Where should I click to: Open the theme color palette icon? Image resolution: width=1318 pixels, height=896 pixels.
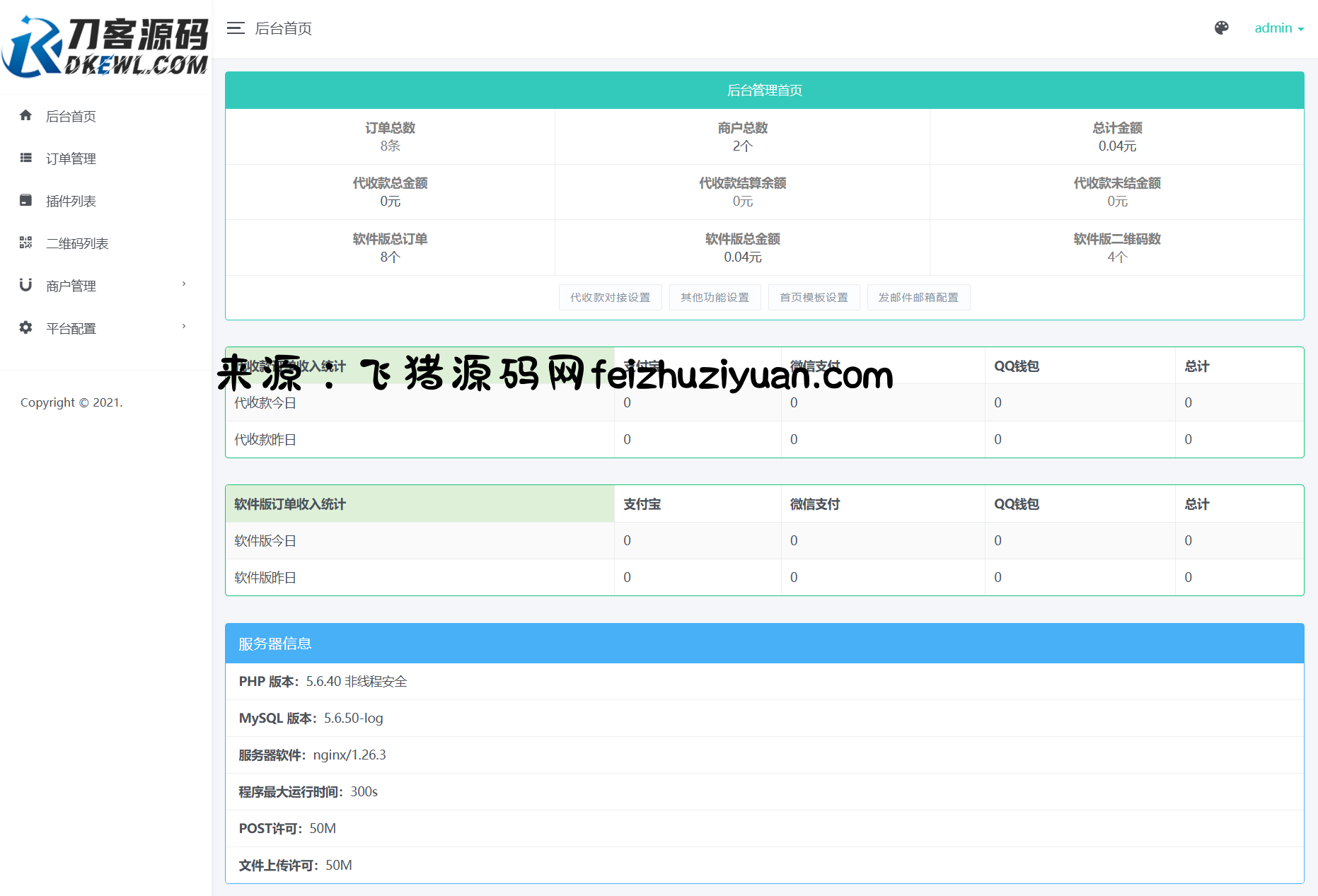coord(1221,28)
